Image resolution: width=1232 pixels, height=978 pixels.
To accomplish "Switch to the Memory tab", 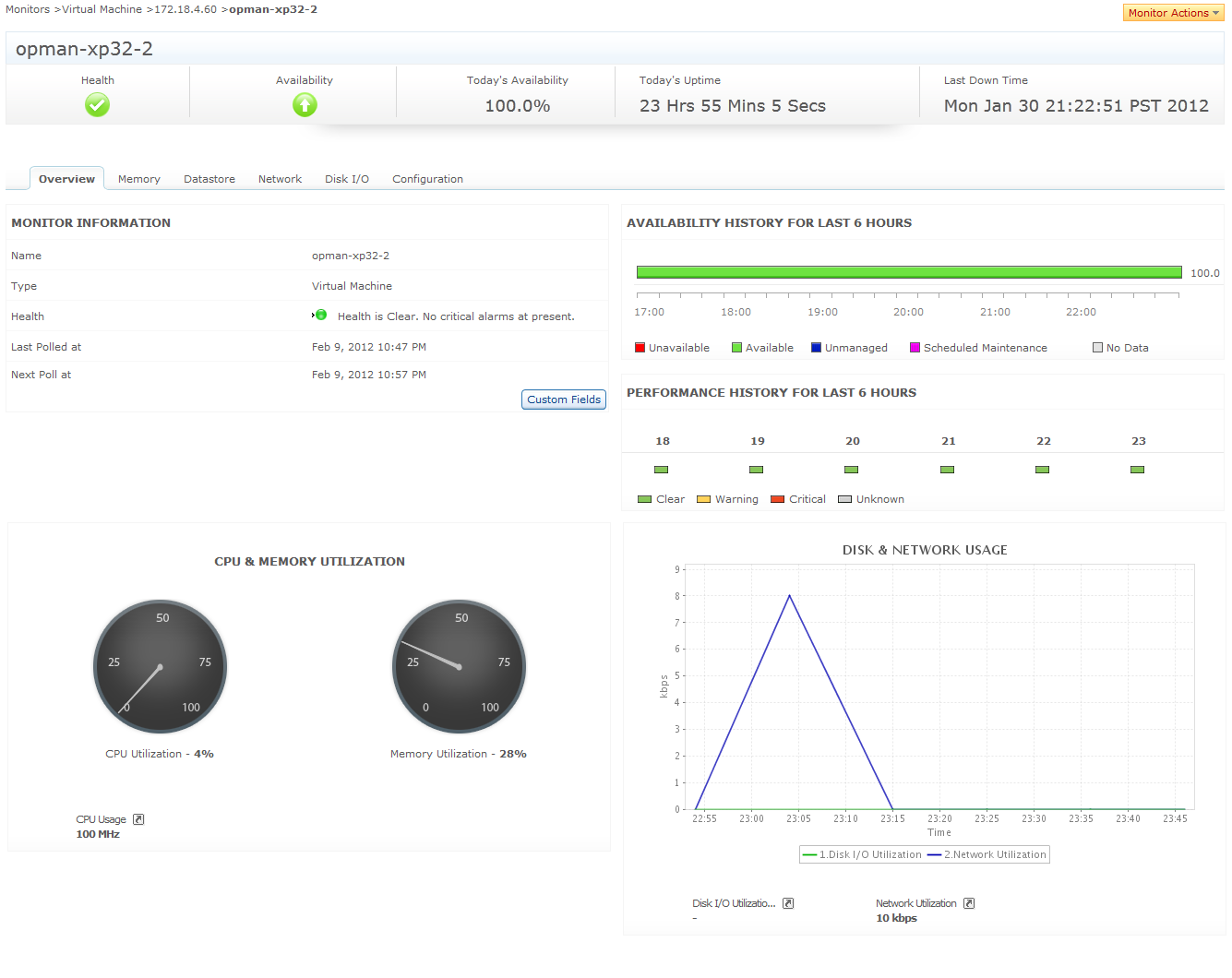I will click(139, 179).
